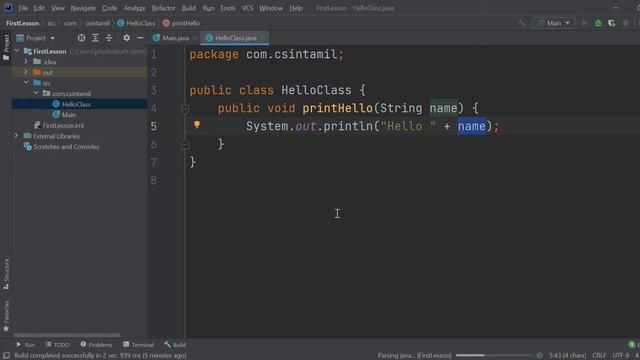Viewport: 640px width, 360px height.
Task: Collapse the FirstLesson project root
Action: (x=17, y=51)
